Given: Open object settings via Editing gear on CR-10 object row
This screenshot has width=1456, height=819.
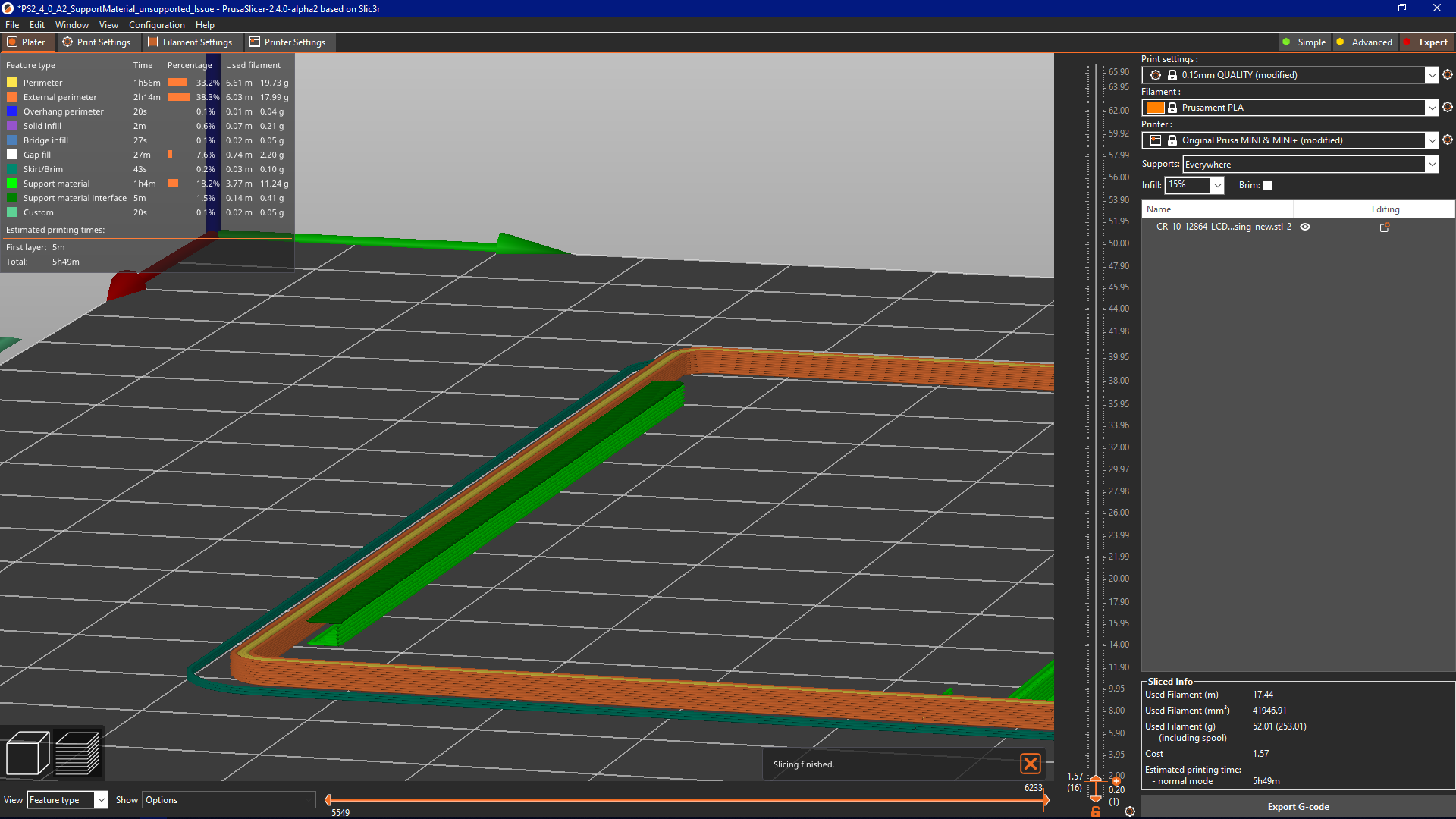Looking at the screenshot, I should click(x=1385, y=227).
